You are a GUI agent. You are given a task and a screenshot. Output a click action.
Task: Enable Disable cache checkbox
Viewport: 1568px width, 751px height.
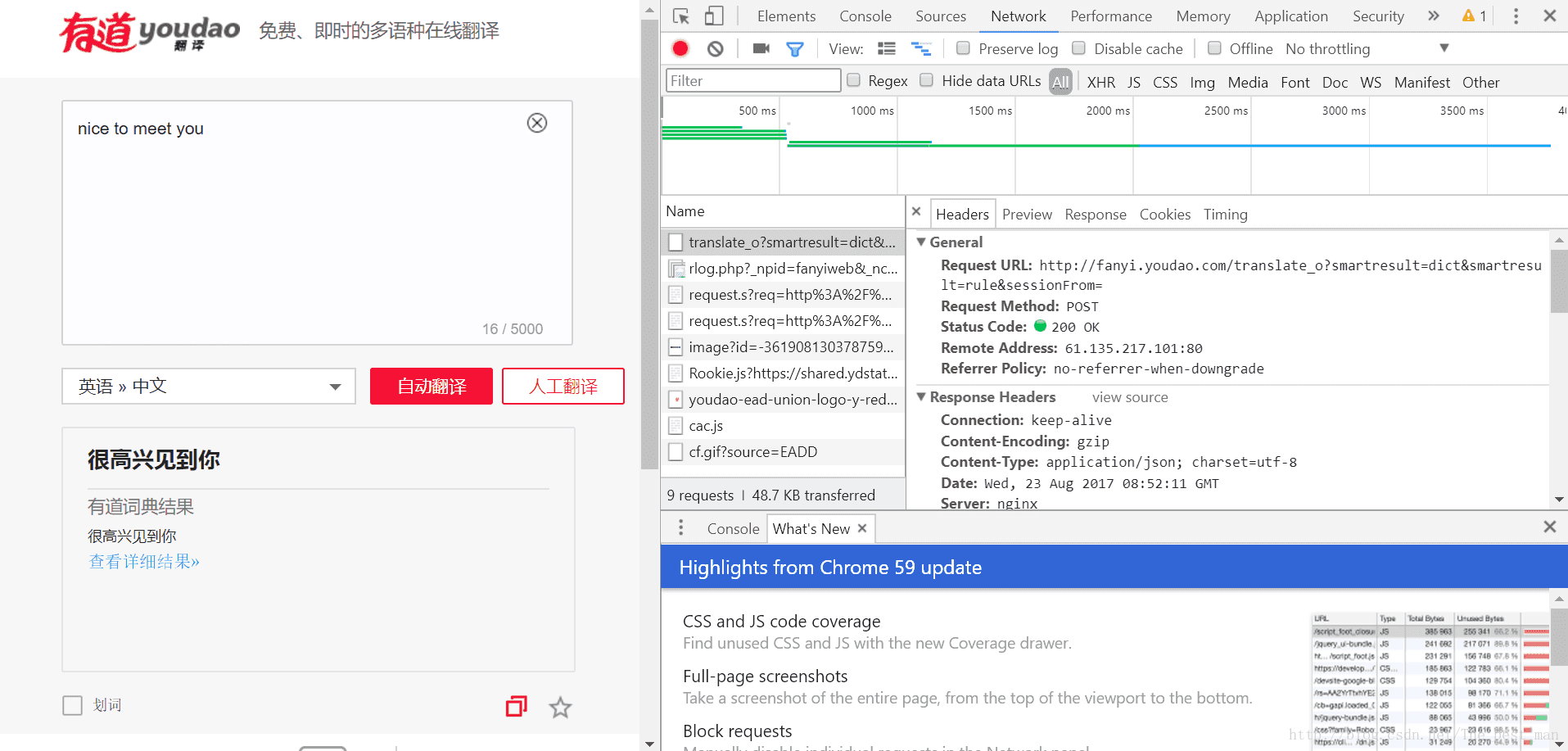1079,48
